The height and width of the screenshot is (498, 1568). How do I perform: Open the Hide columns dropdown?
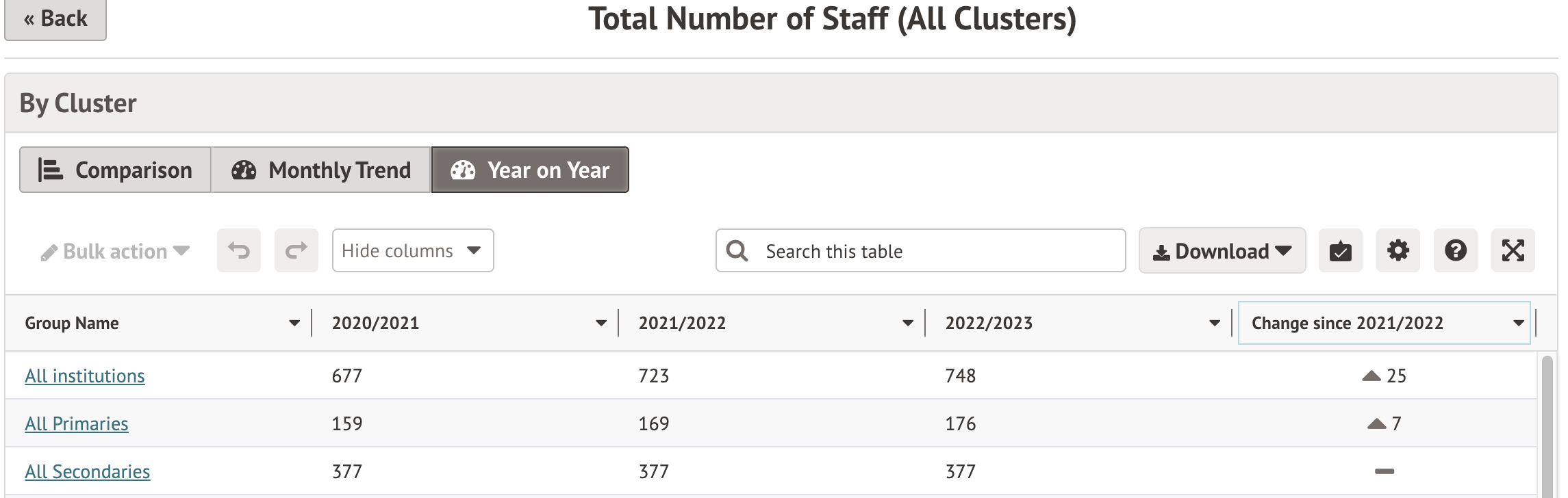(413, 251)
